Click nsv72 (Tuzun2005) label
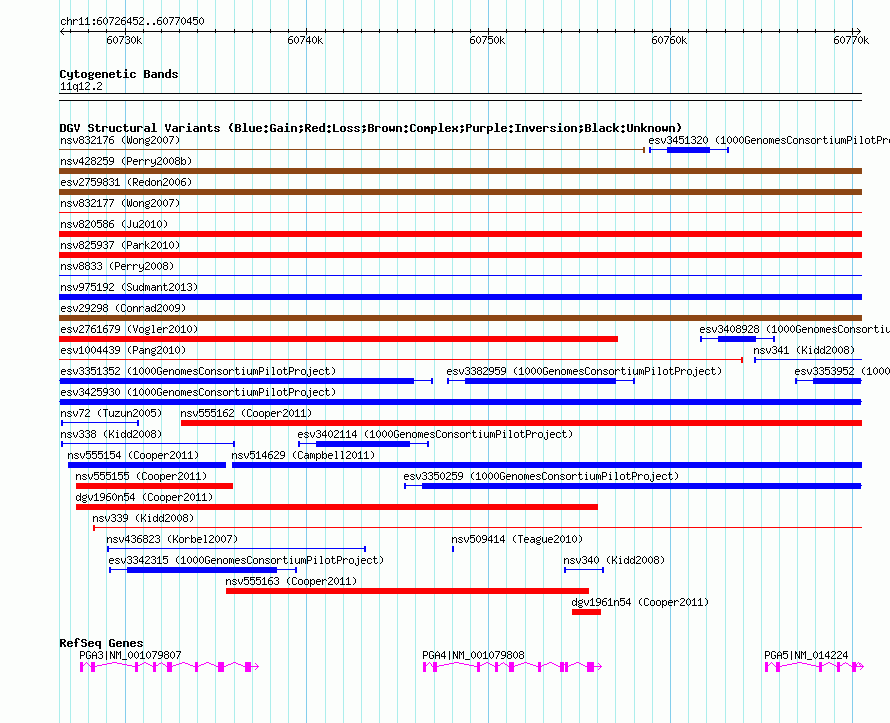 click(x=111, y=413)
